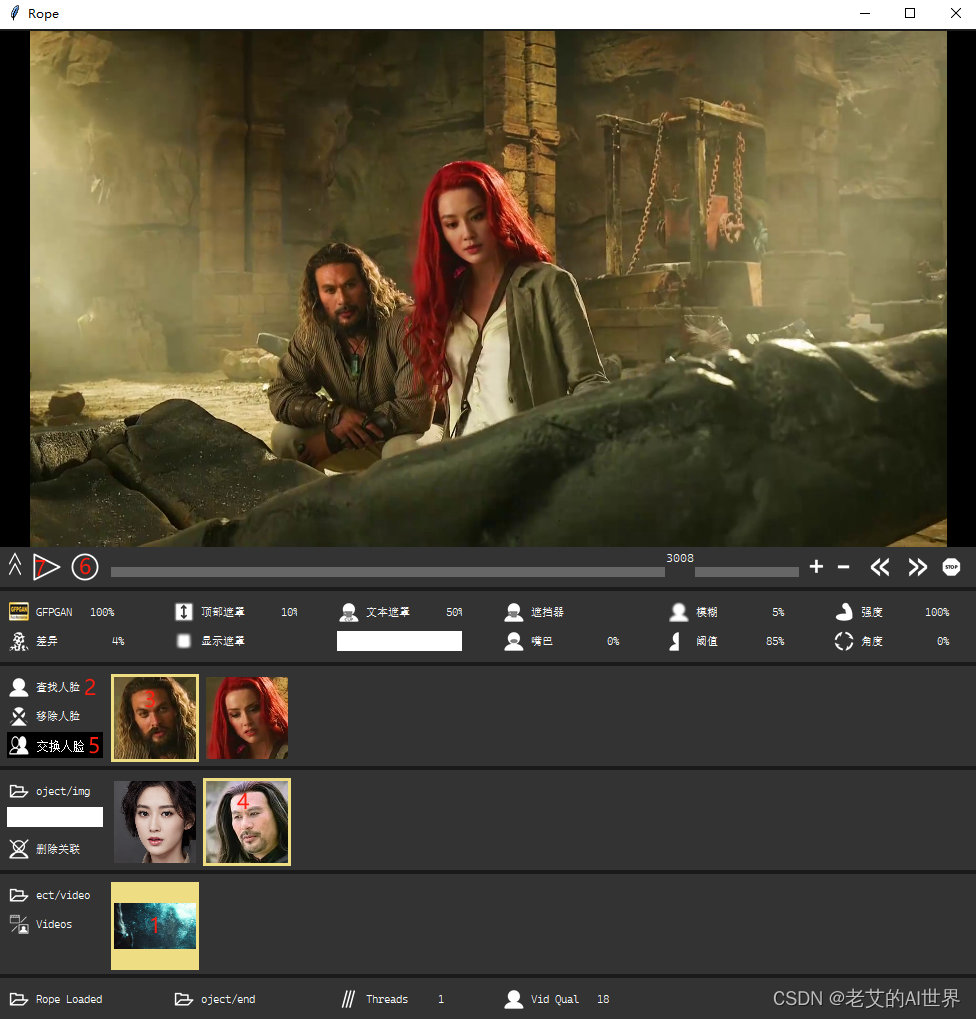This screenshot has height=1019, width=976.
Task: Click the plus icon to add a marker
Action: click(x=816, y=567)
